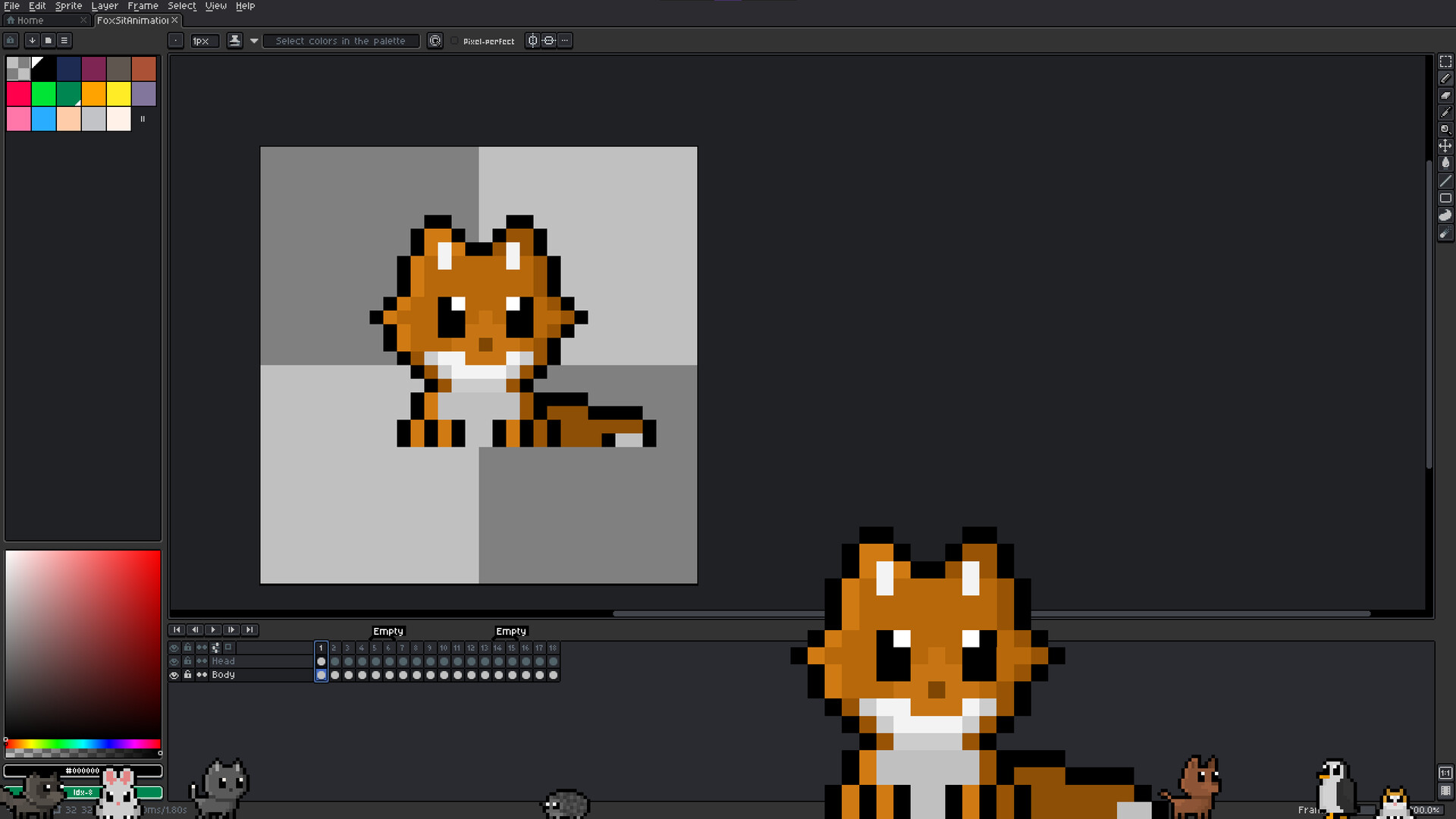Open the extra options dropdown on the toolbar
This screenshot has height=819, width=1456.
click(564, 40)
